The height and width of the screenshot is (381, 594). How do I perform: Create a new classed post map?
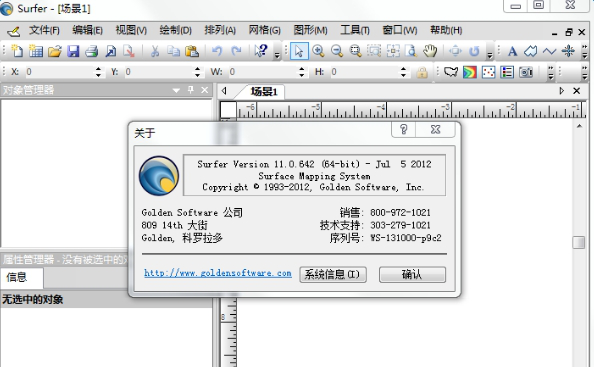[x=507, y=72]
